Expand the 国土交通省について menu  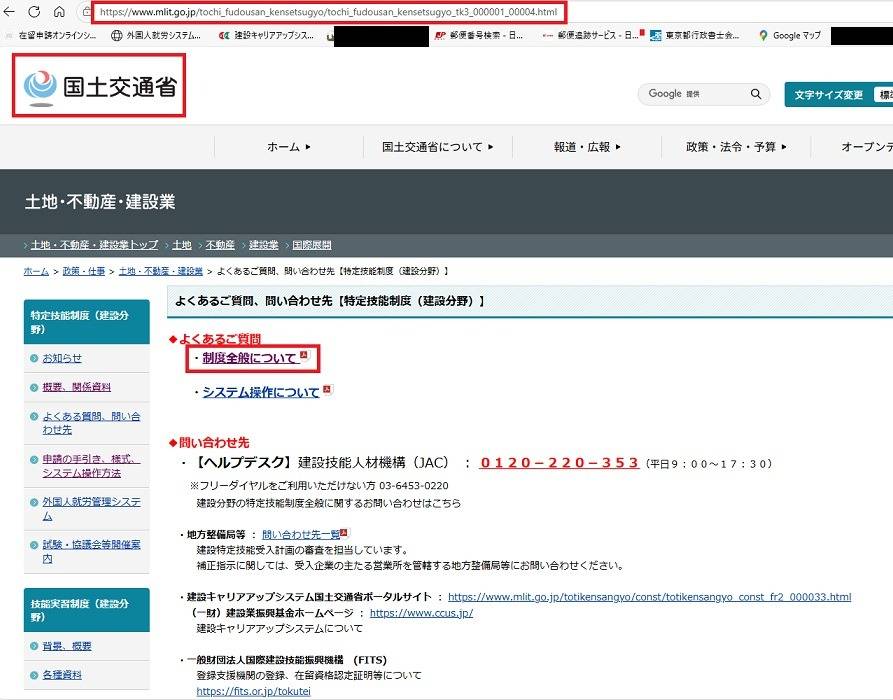tap(438, 147)
